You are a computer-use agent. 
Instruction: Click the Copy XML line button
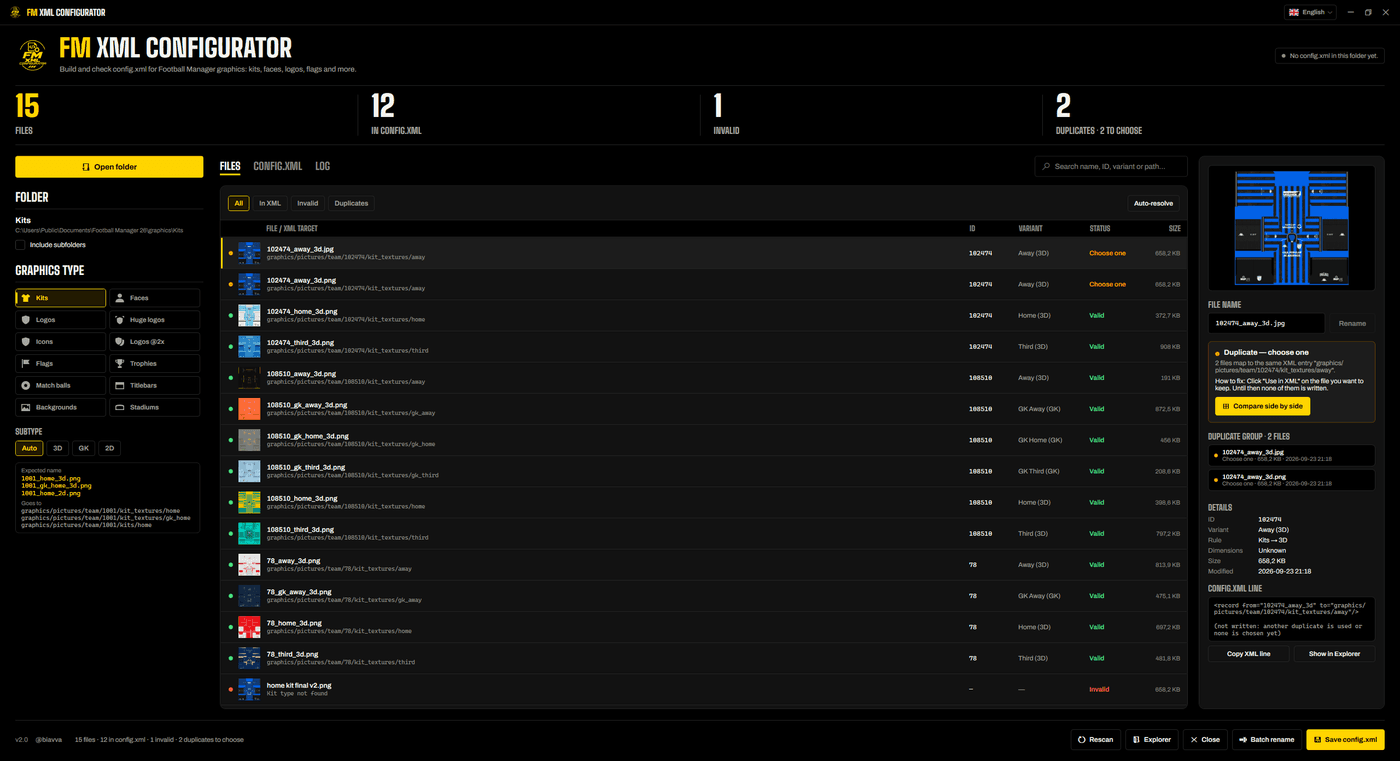1248,654
